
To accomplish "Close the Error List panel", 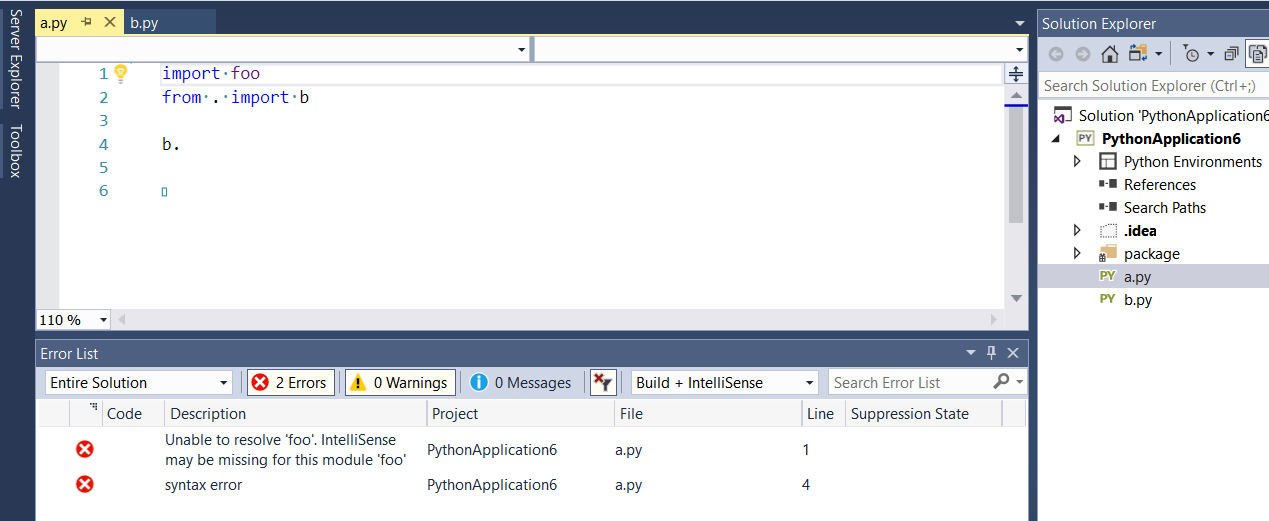I will pyautogui.click(x=1013, y=353).
